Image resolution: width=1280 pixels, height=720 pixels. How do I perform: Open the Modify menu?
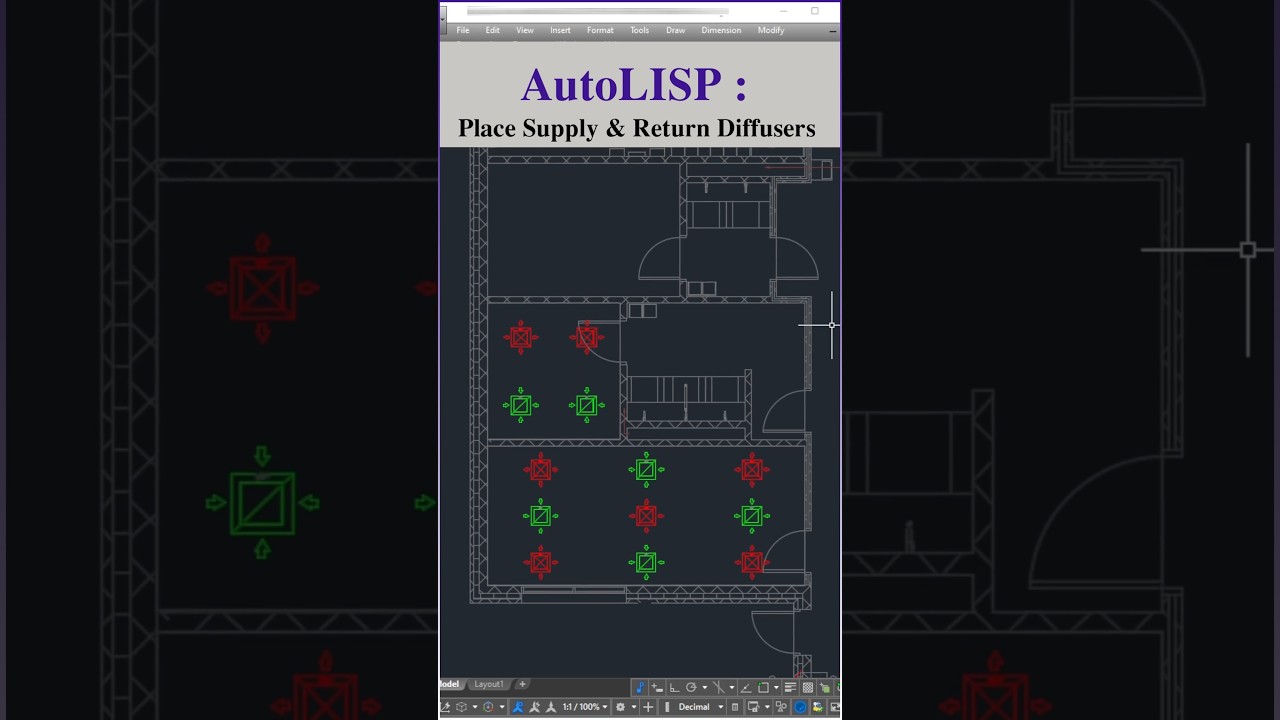click(x=771, y=30)
